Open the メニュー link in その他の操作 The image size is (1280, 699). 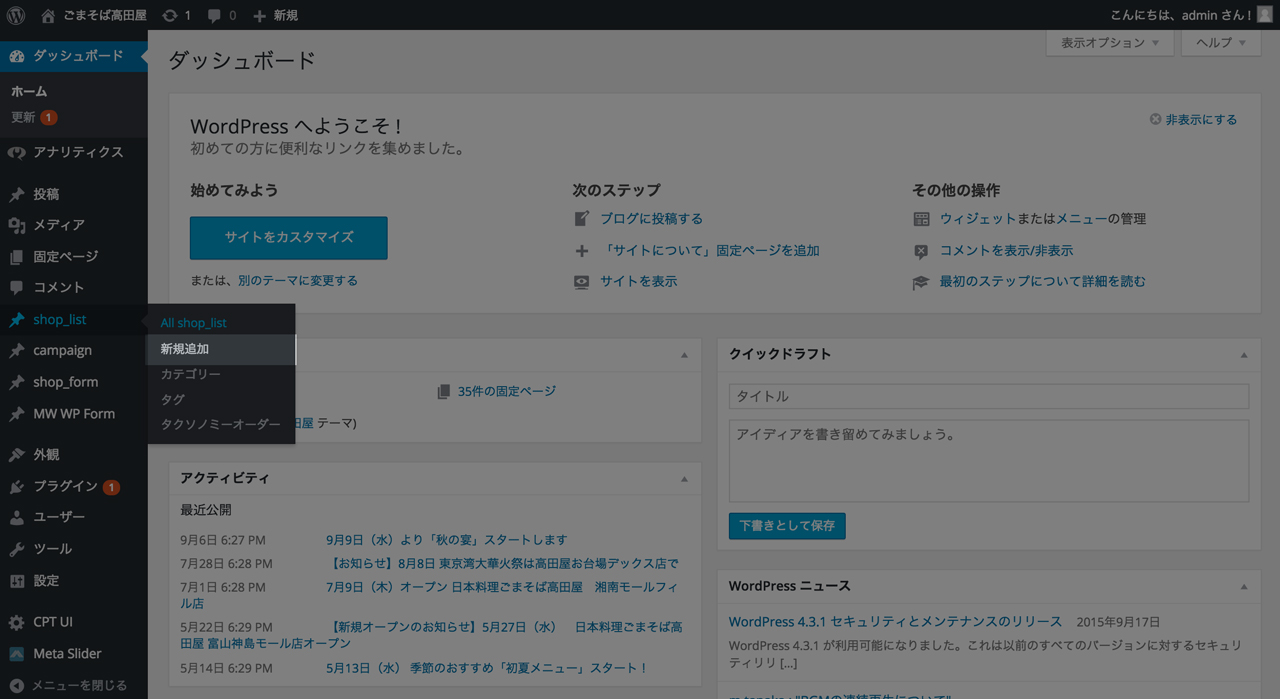(1081, 219)
